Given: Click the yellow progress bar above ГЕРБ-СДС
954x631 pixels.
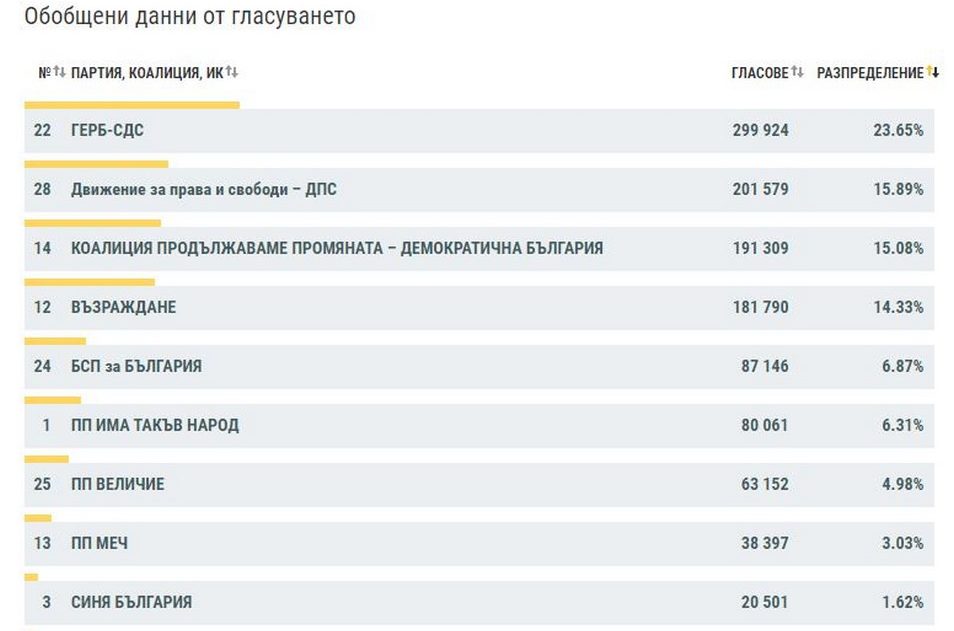Looking at the screenshot, I should [x=132, y=104].
